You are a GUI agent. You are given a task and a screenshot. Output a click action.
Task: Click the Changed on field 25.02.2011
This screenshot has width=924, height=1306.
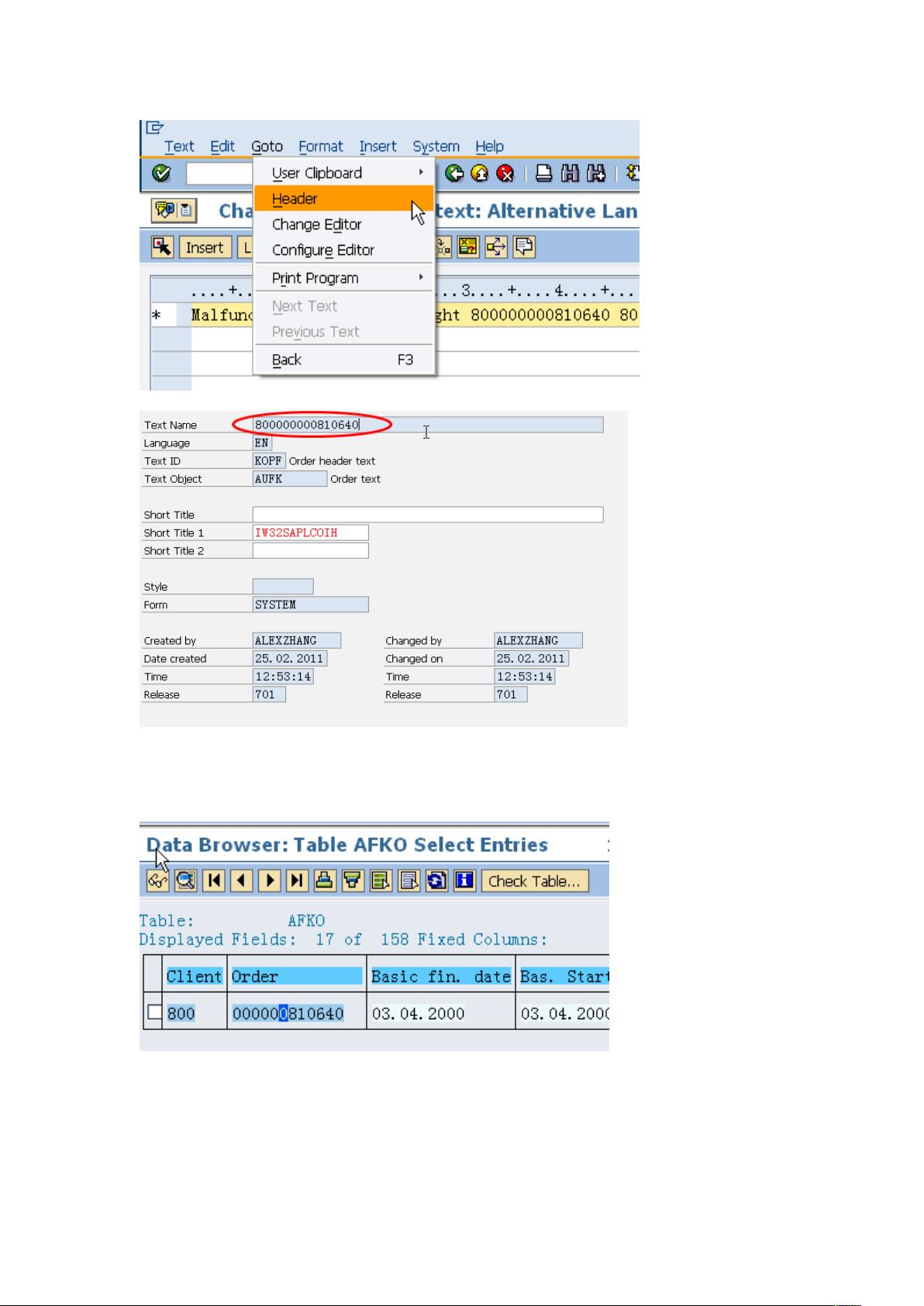[531, 658]
